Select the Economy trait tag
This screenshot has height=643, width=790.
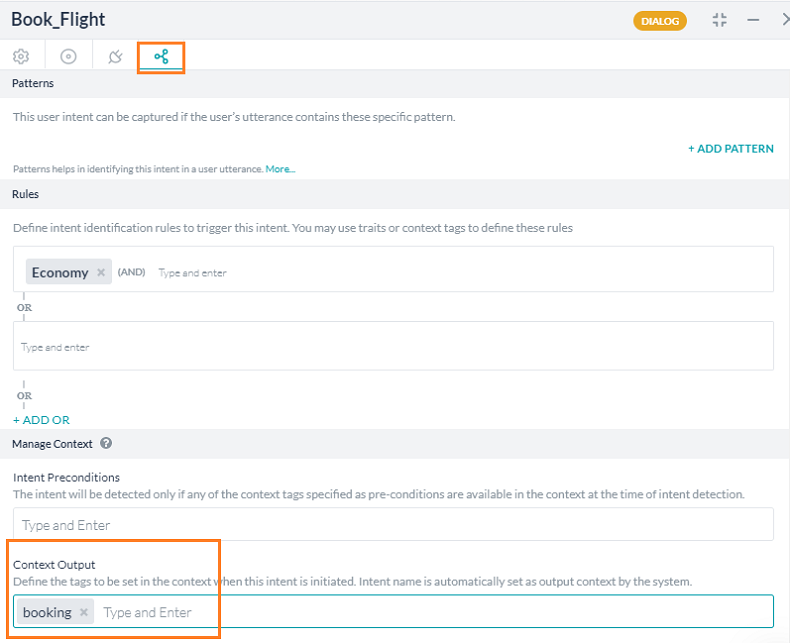click(59, 272)
